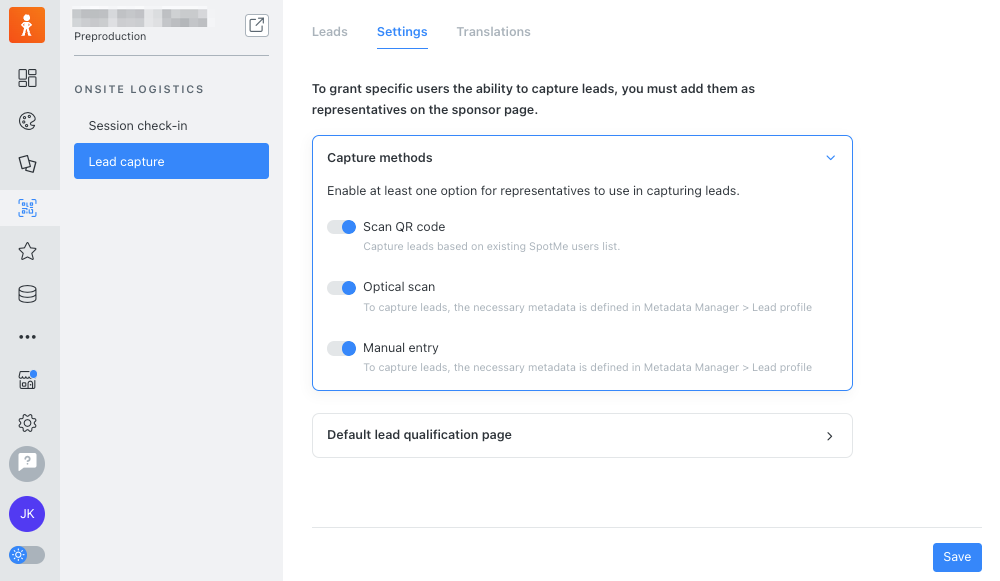Open the dashboard grid icon in sidebar
This screenshot has height=581, width=1000.
coord(27,78)
